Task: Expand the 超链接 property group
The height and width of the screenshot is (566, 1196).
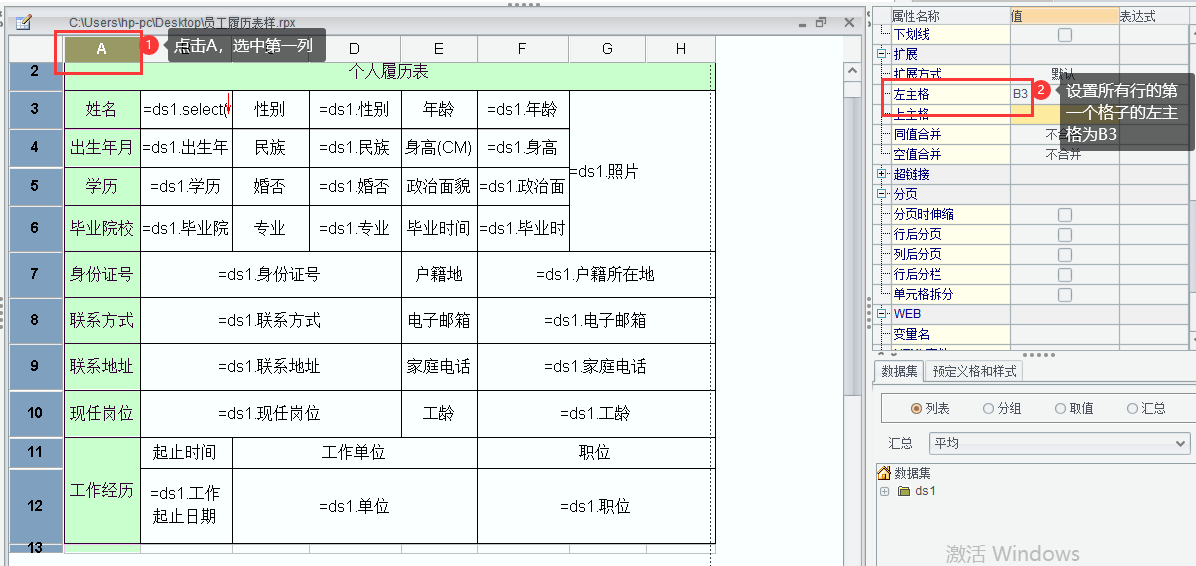Action: click(x=883, y=175)
